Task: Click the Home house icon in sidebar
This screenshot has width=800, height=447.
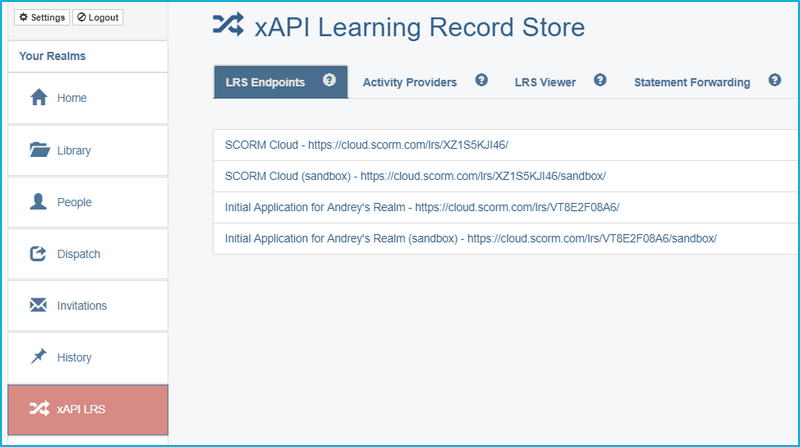Action: [39, 97]
